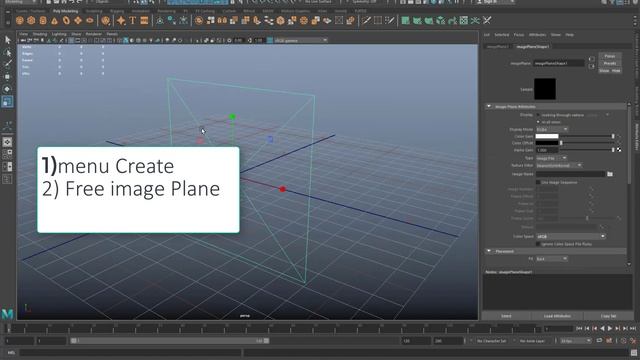Open the Display Mode dropdown

551,129
